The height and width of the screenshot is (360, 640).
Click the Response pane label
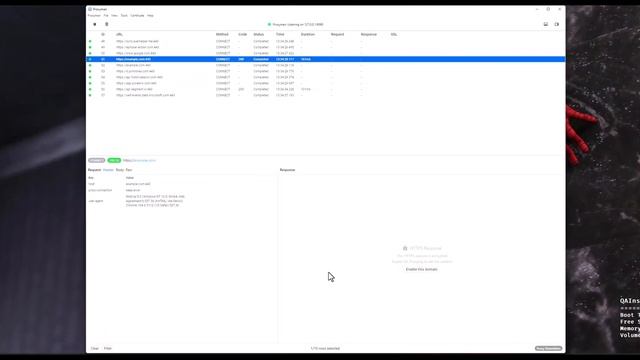click(287, 170)
